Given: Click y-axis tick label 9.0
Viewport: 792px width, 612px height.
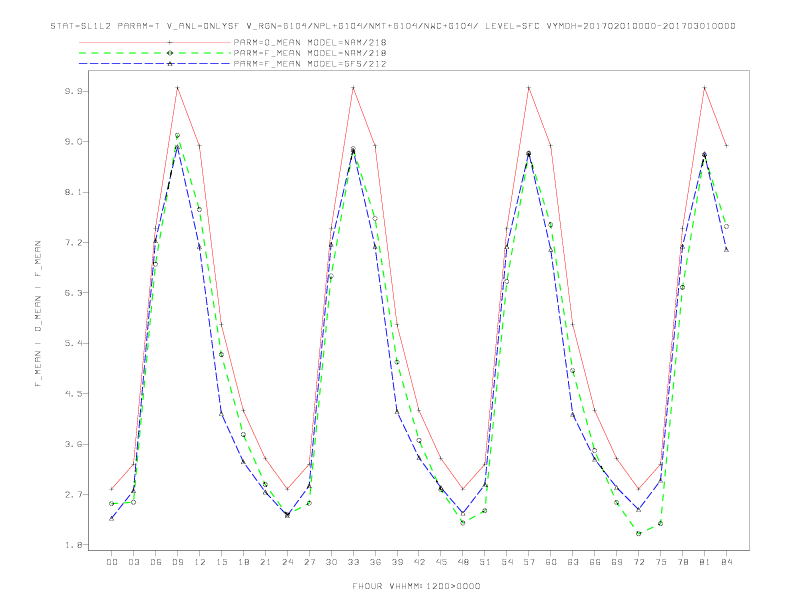Looking at the screenshot, I should 73,142.
